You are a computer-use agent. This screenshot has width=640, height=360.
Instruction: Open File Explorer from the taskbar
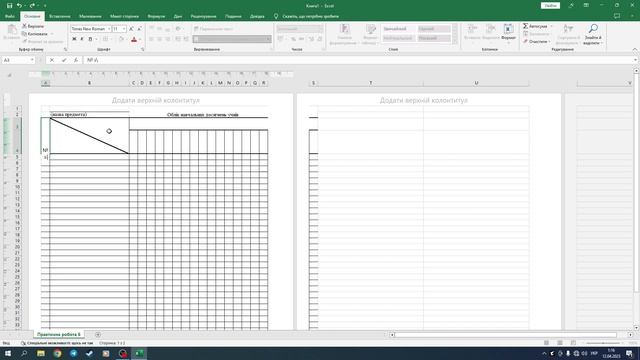tap(41, 353)
